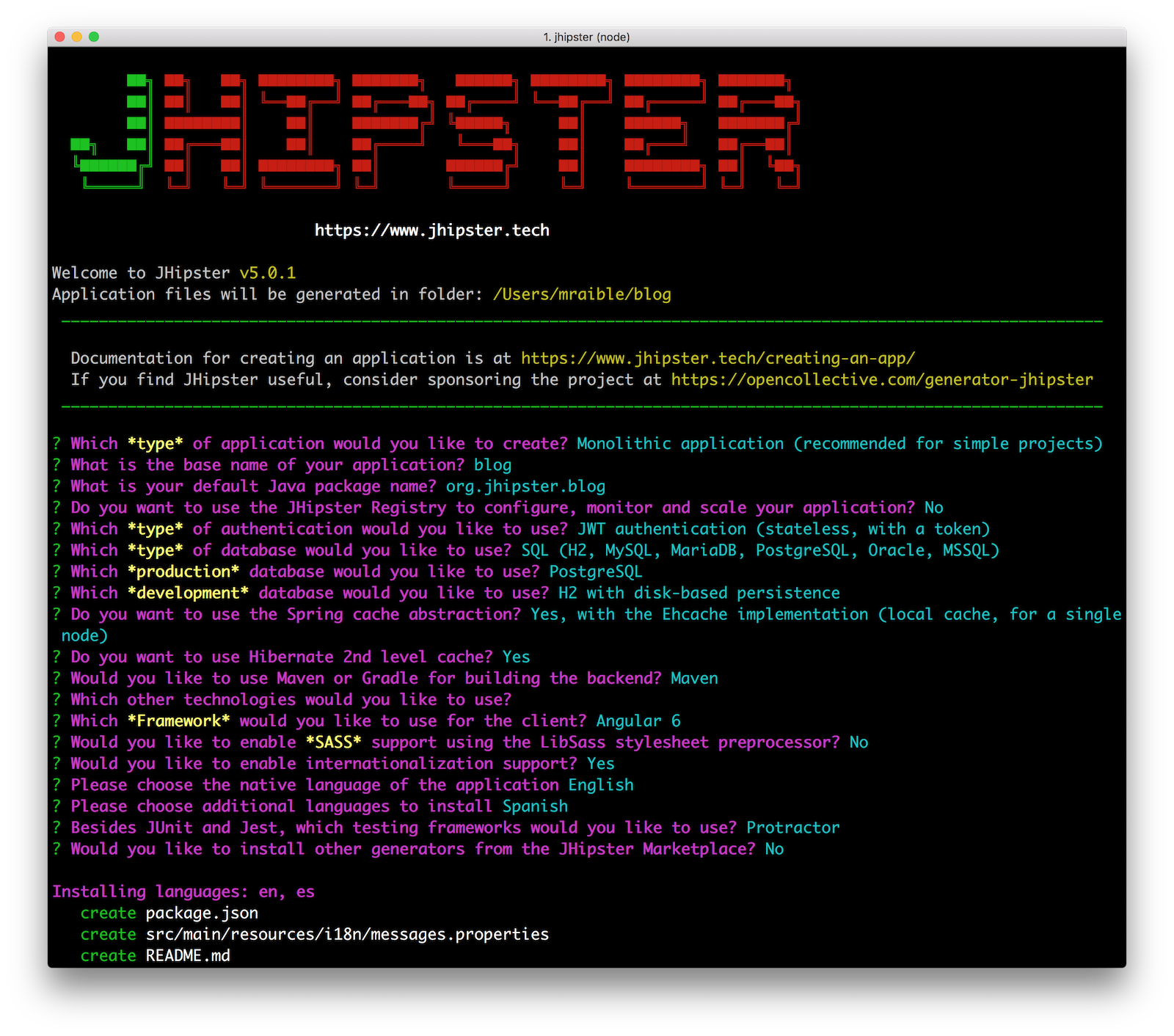Click the client framework answer 'Angular 6'

[x=638, y=721]
